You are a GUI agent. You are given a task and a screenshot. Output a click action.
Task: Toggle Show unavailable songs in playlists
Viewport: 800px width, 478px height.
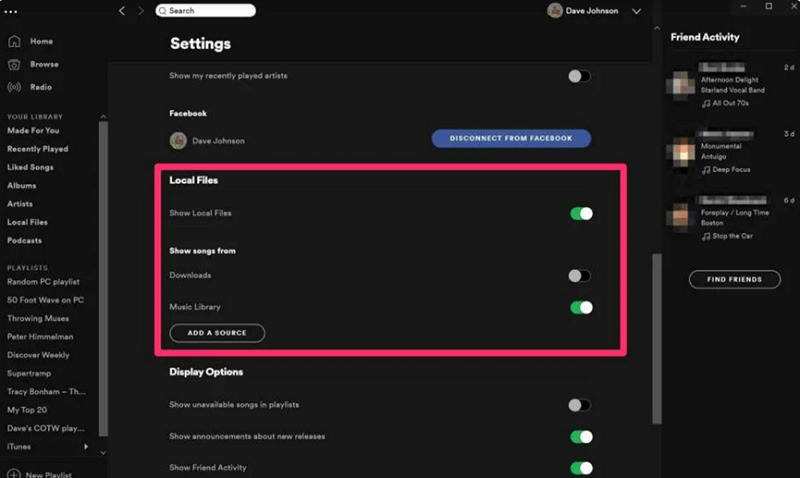(580, 405)
